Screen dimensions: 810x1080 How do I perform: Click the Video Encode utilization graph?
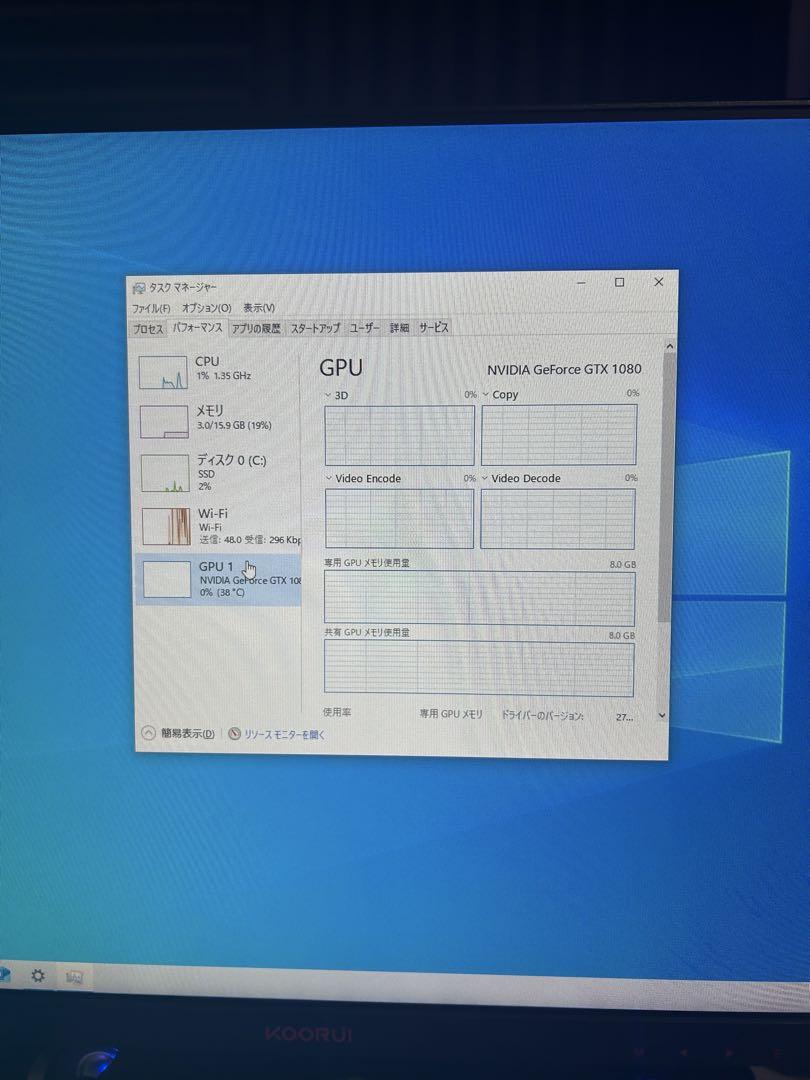[399, 519]
